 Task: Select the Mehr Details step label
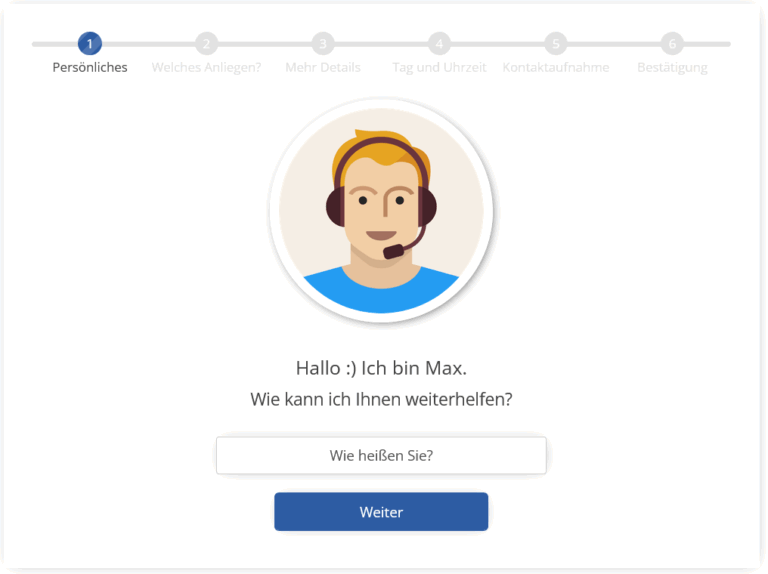323,67
